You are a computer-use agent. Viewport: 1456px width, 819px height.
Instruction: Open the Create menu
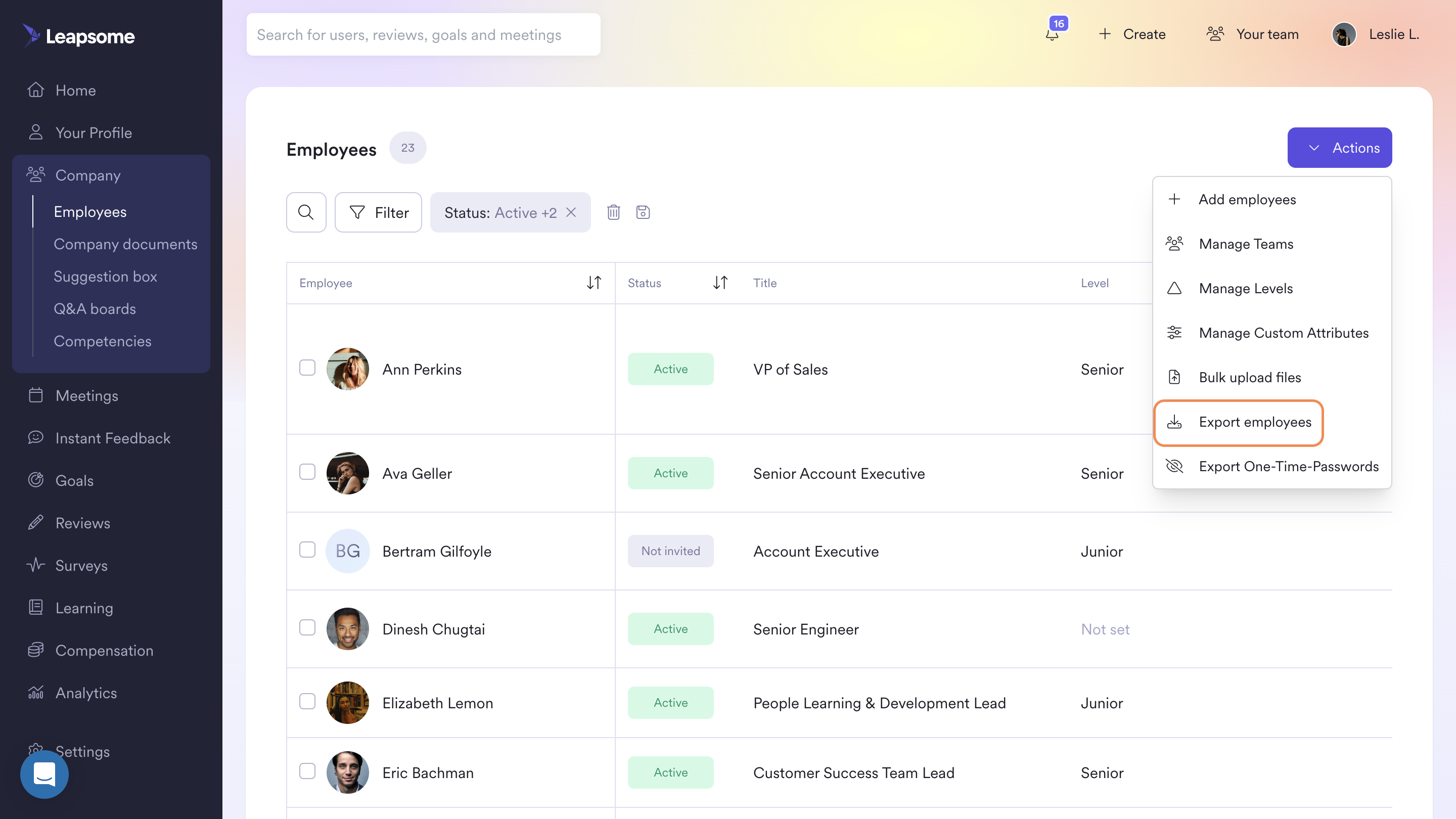(1131, 34)
